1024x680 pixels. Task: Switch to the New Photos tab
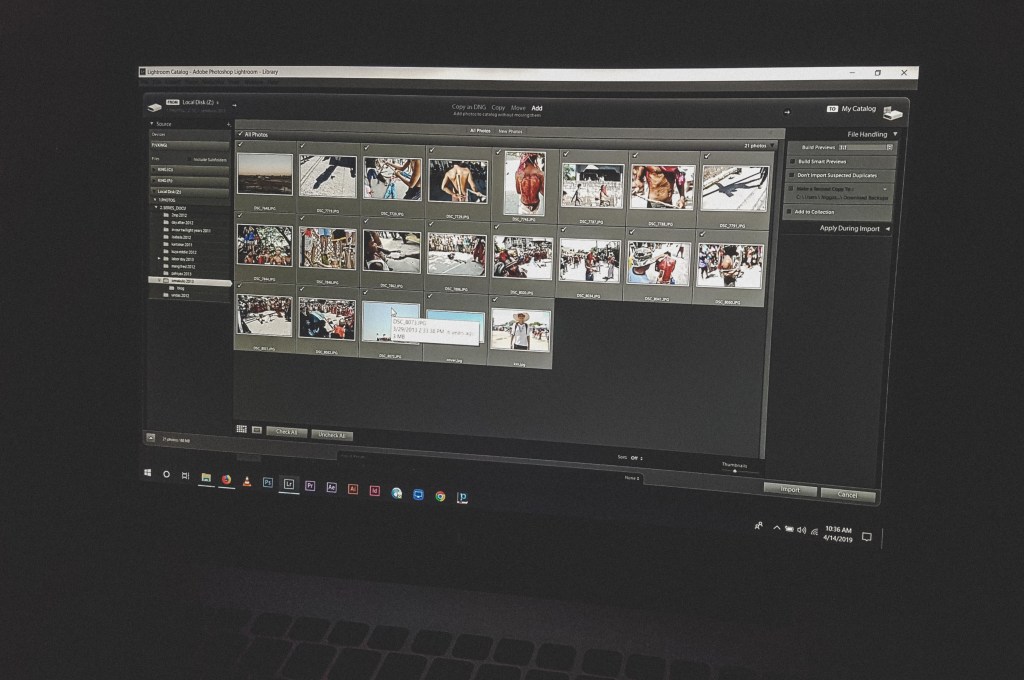coord(510,131)
